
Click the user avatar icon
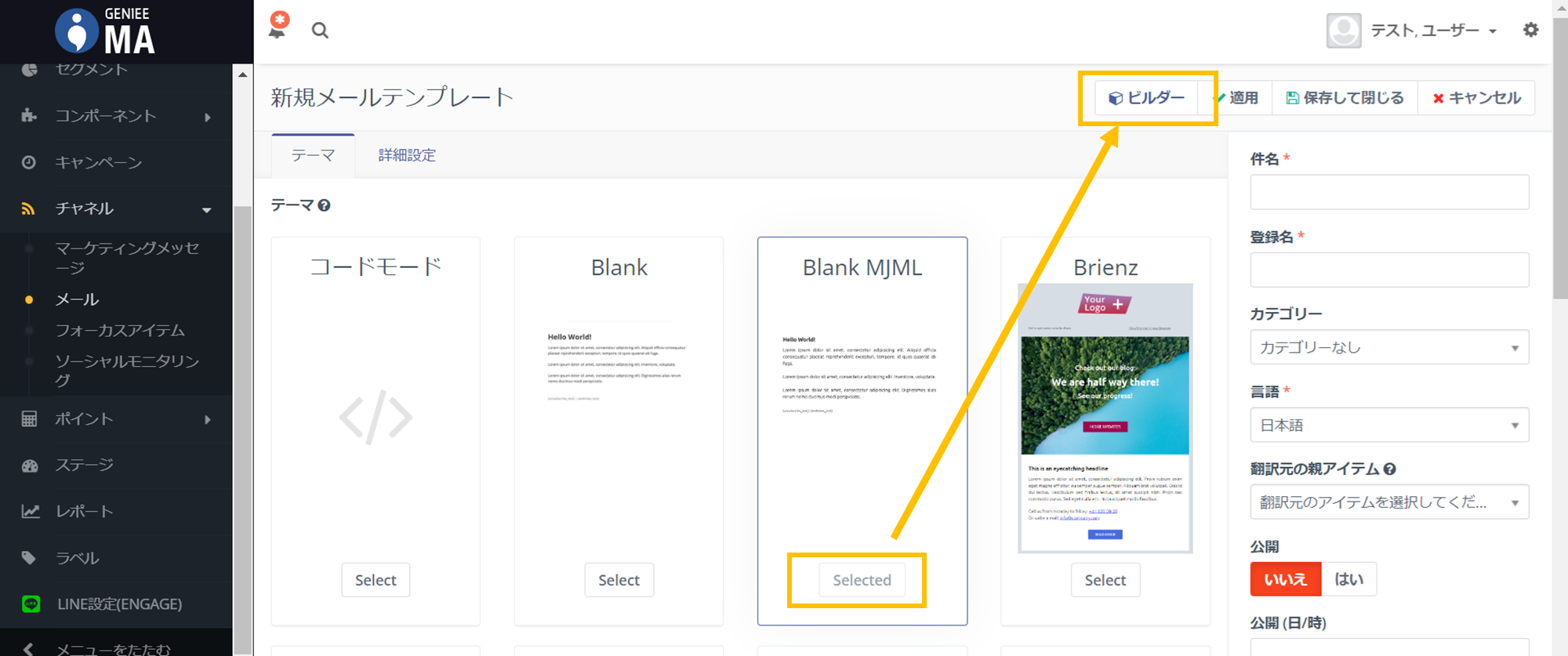(x=1344, y=31)
